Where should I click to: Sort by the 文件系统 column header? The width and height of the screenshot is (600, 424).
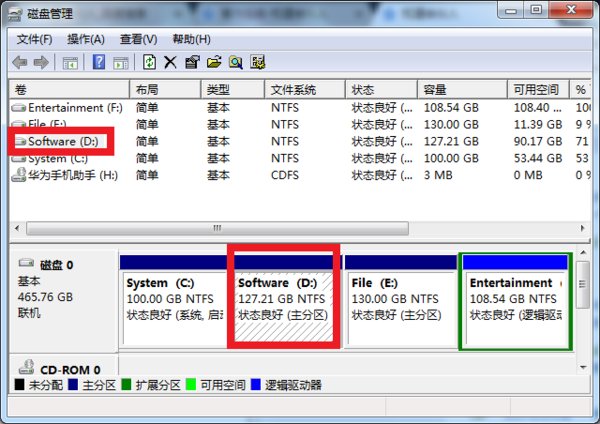tap(305, 90)
